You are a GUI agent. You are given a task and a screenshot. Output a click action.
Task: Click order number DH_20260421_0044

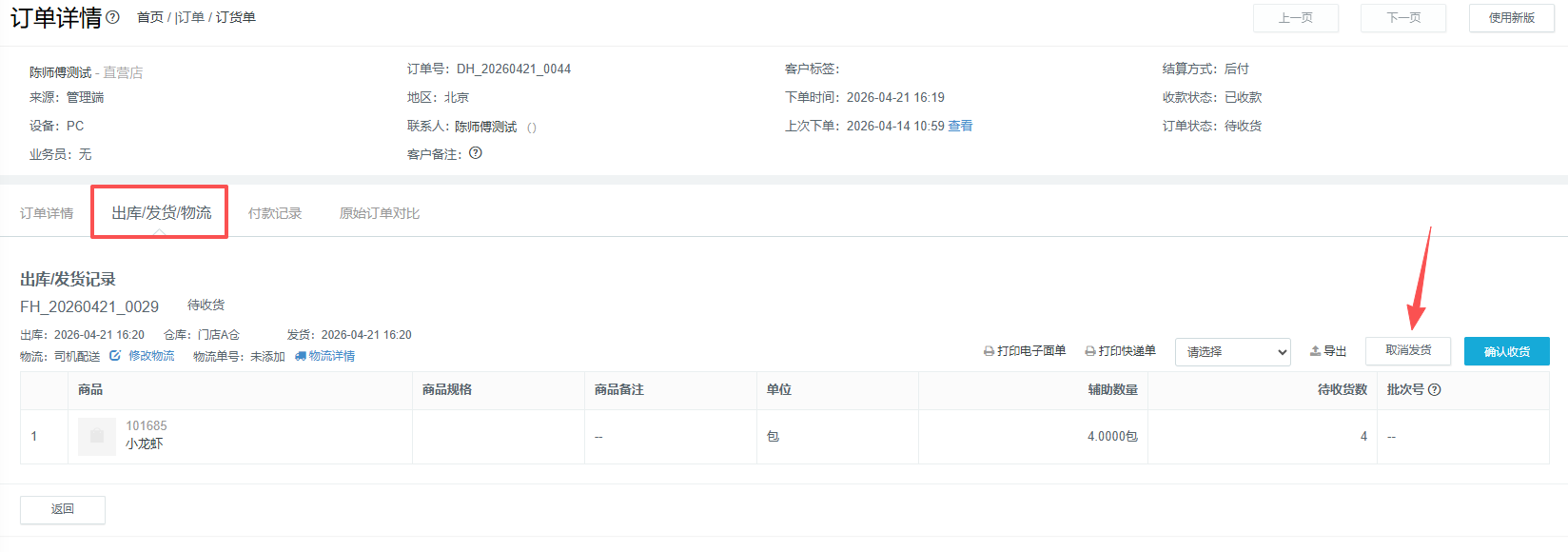[514, 69]
